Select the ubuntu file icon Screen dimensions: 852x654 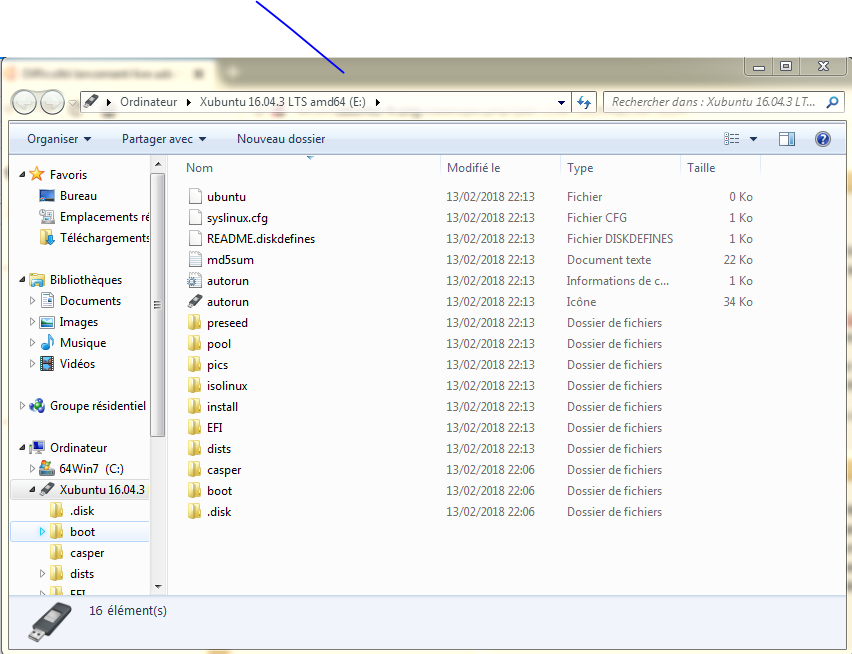pos(195,196)
